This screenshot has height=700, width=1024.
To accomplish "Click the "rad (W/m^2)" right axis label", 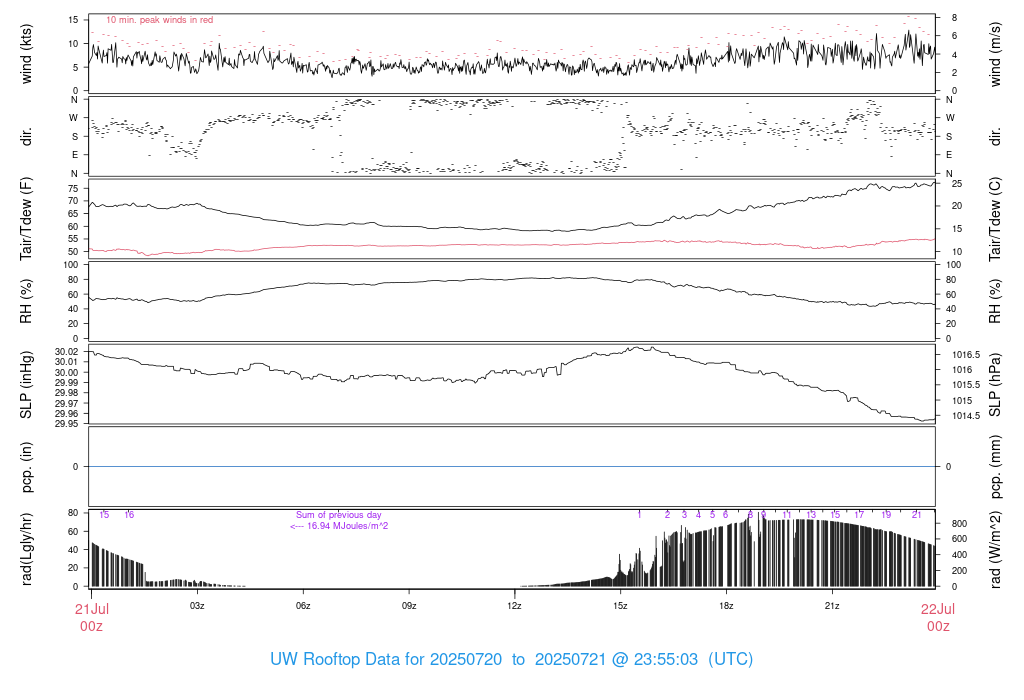I will 997,549.
